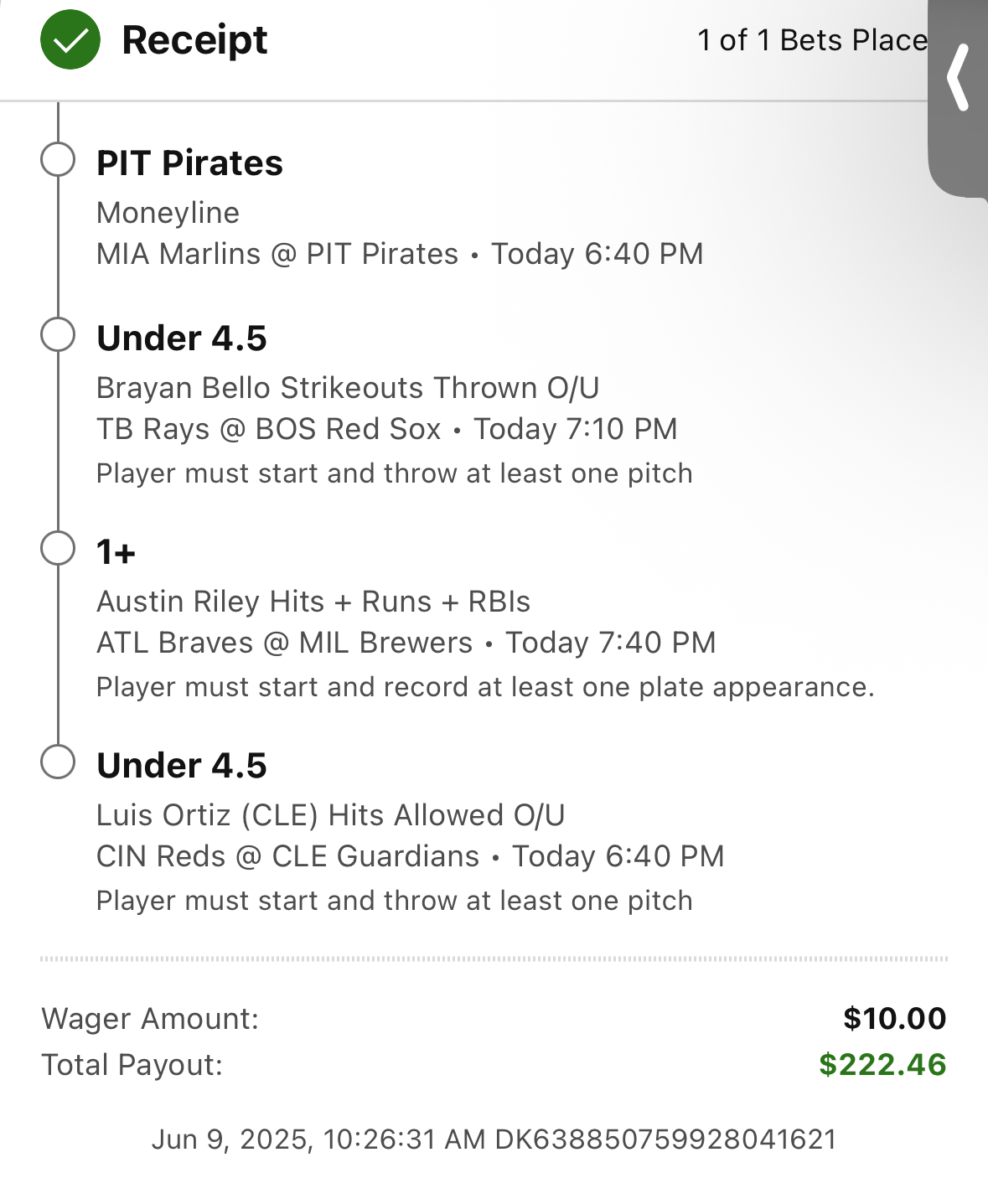
Task: Click the circle marker for Brayan Bello leg
Action: click(x=58, y=334)
